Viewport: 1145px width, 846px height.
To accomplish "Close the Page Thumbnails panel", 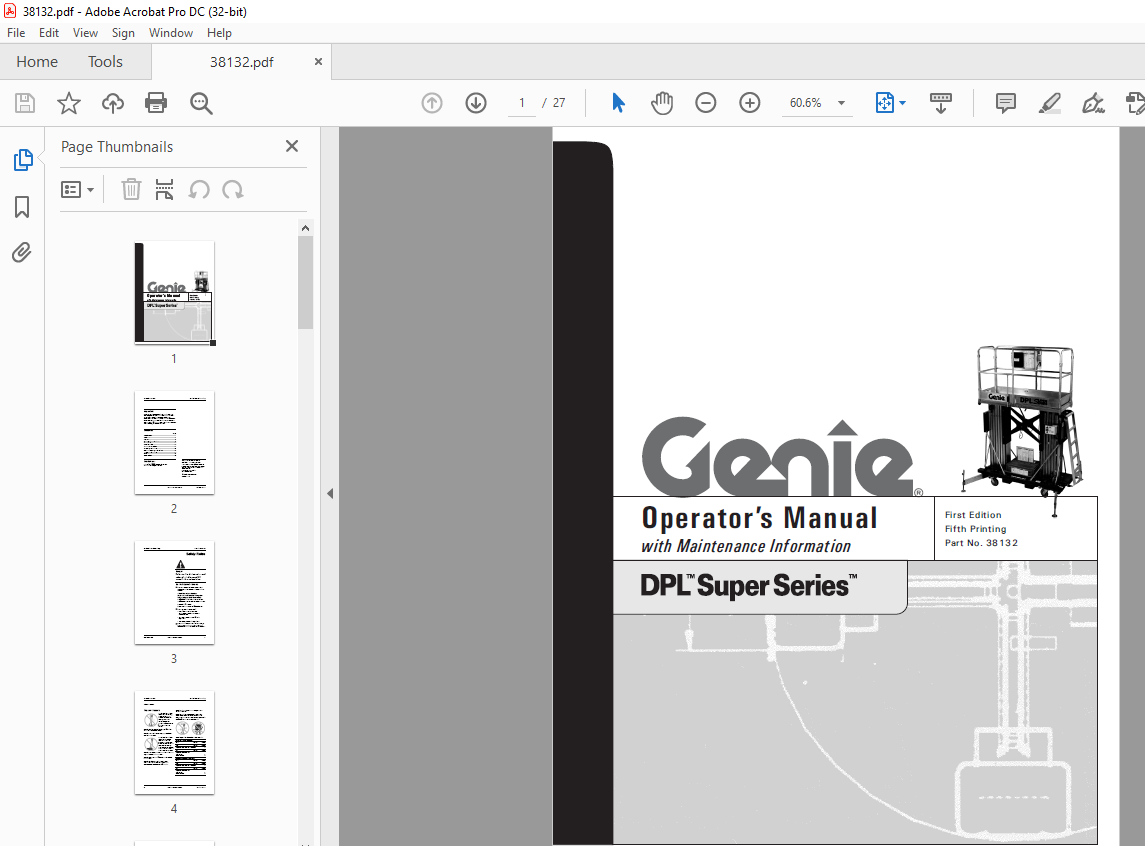I will [292, 146].
